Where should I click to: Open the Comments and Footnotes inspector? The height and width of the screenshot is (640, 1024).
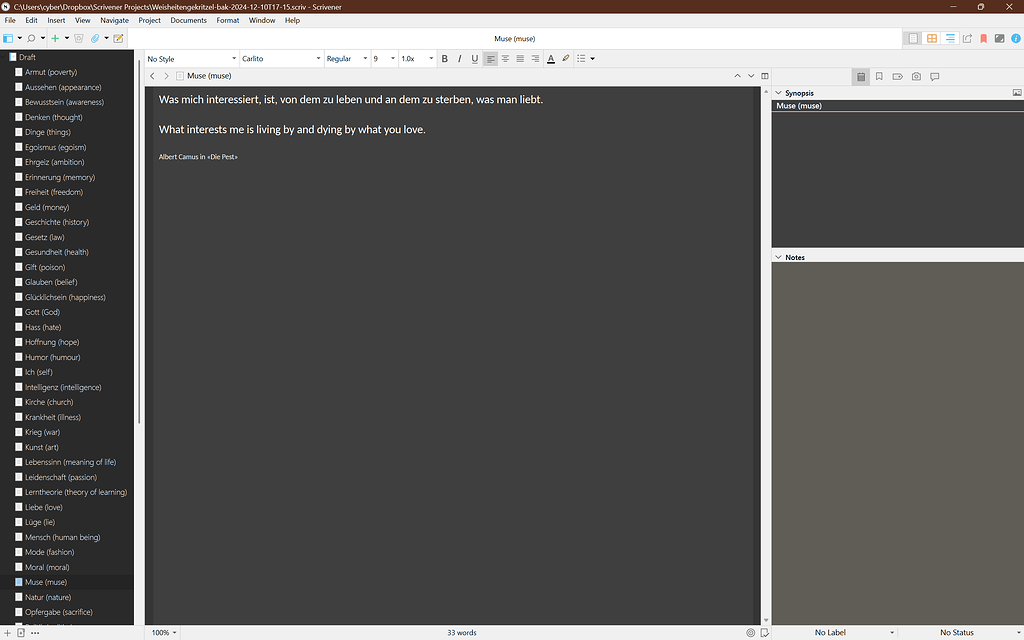coord(934,76)
